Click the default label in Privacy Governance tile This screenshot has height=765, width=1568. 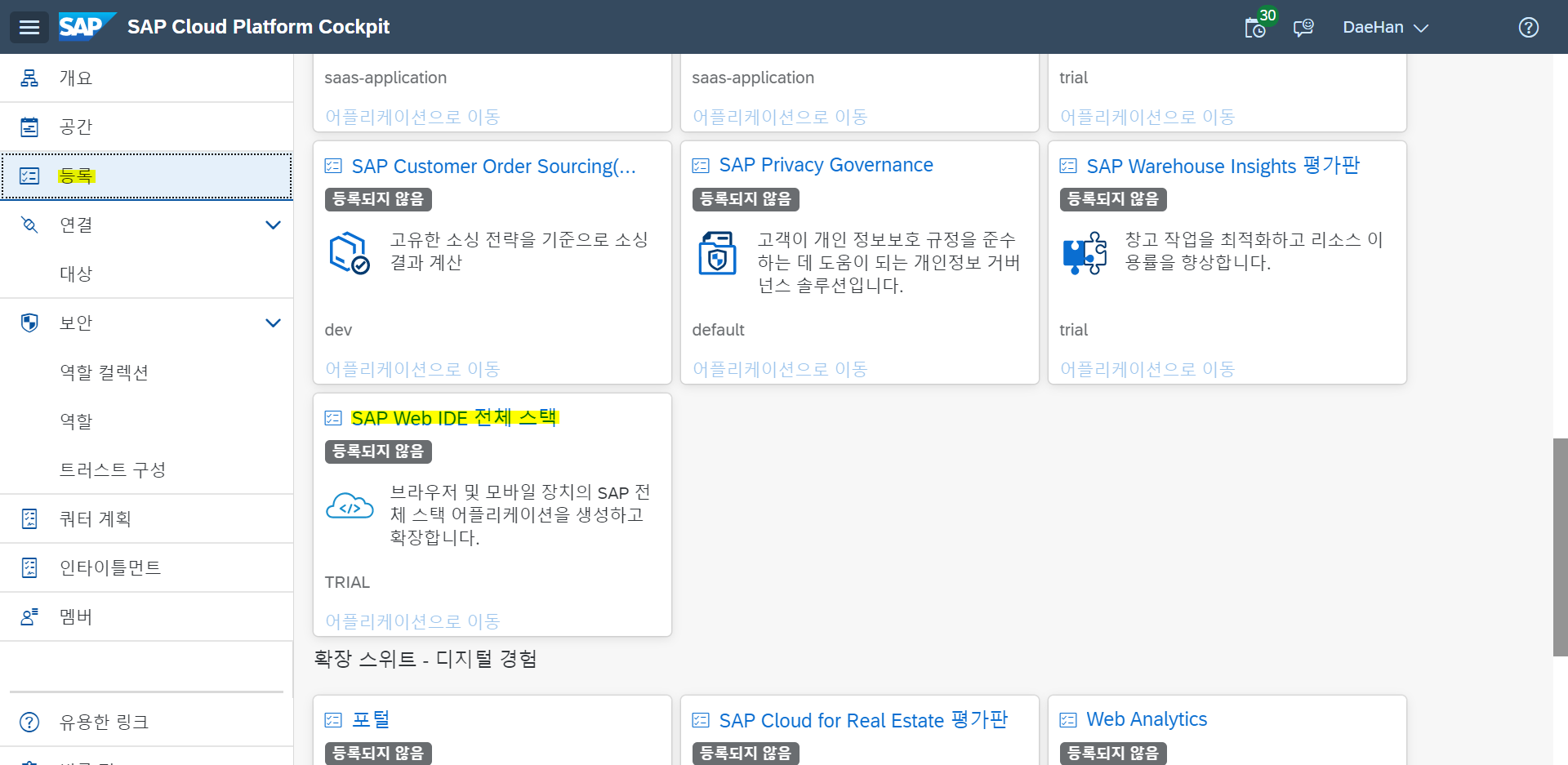point(718,330)
